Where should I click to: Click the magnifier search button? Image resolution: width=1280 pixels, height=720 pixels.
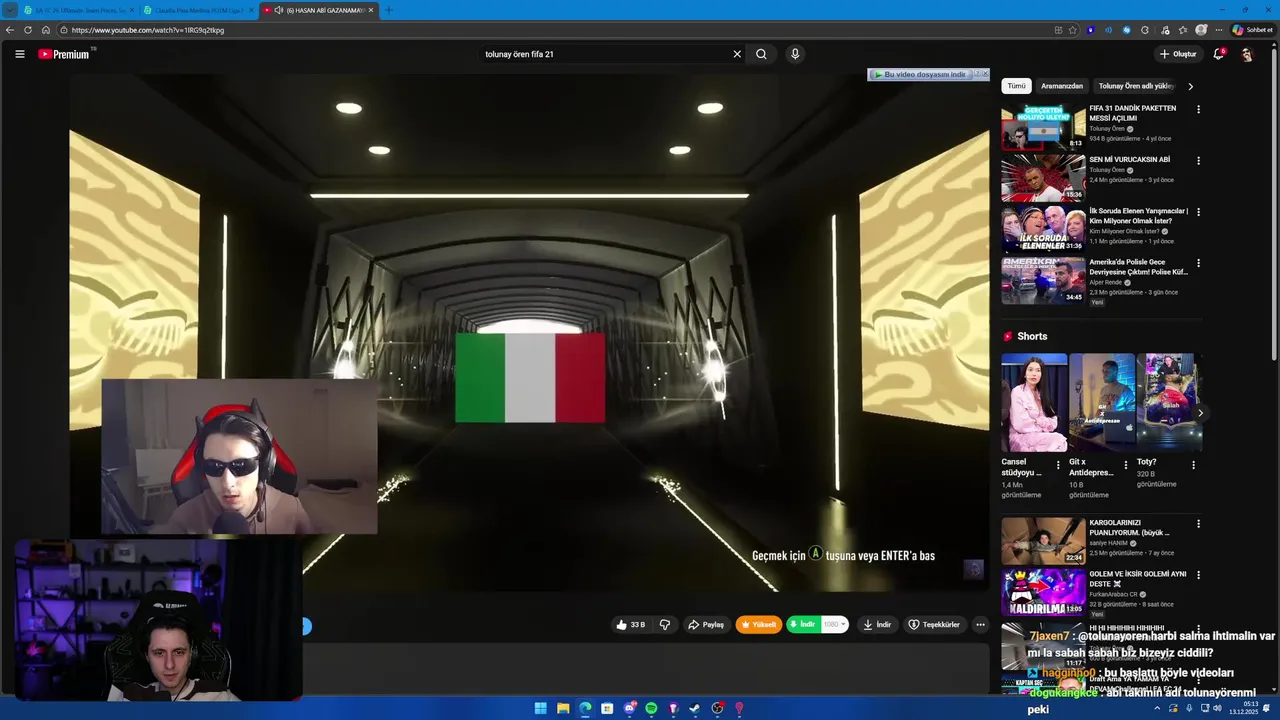761,54
